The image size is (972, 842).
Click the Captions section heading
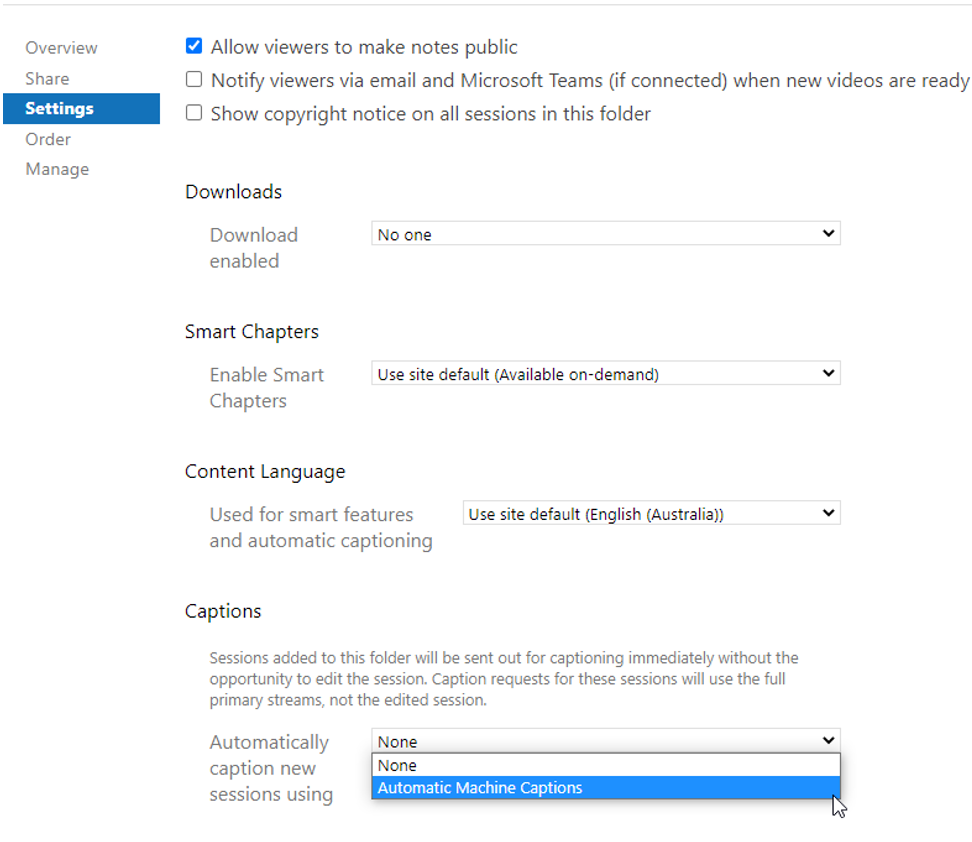pyautogui.click(x=223, y=611)
